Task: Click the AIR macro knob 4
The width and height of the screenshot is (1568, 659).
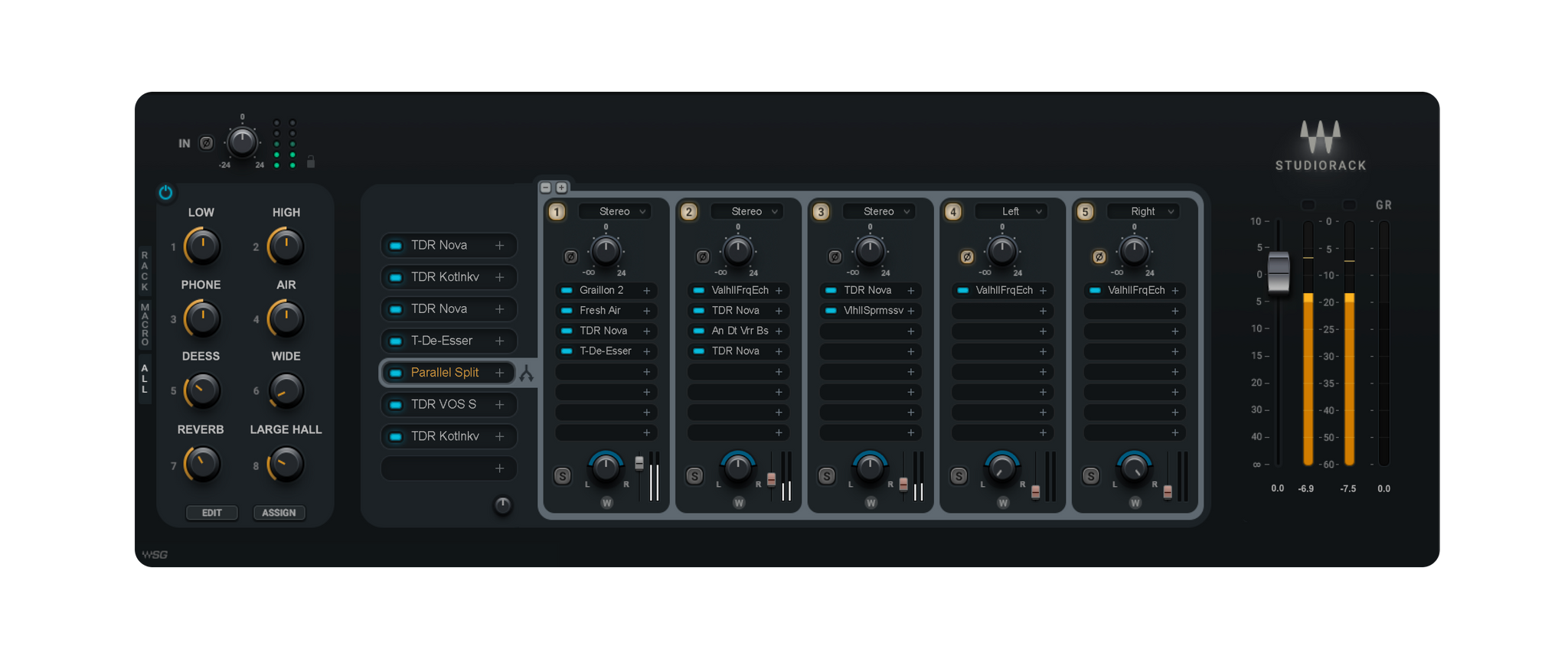Action: pyautogui.click(x=286, y=318)
